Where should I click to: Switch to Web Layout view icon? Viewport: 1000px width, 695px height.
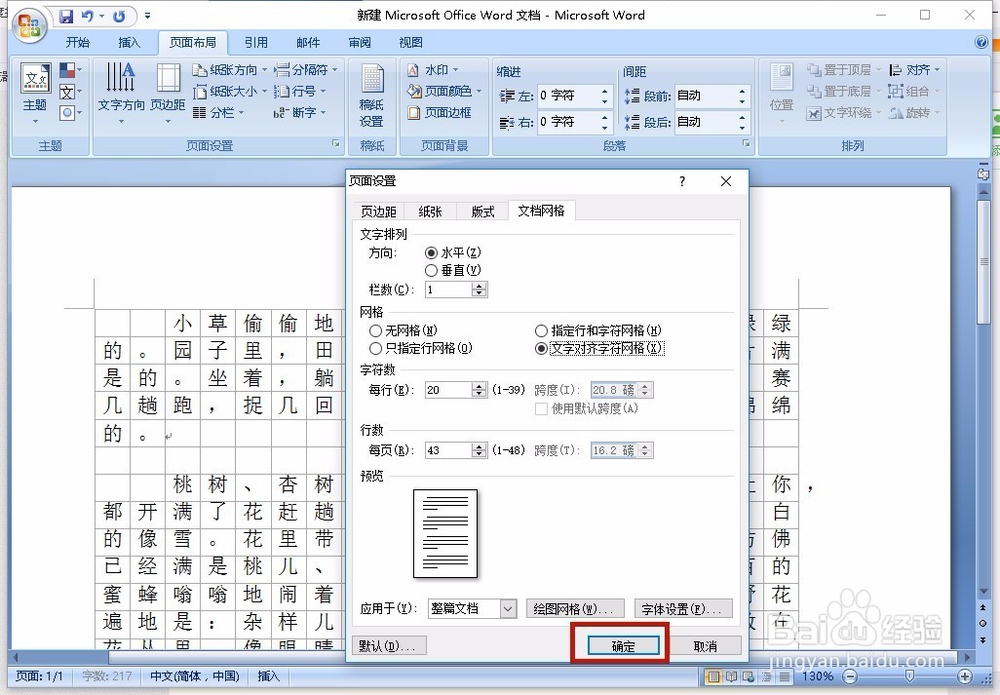click(x=748, y=677)
